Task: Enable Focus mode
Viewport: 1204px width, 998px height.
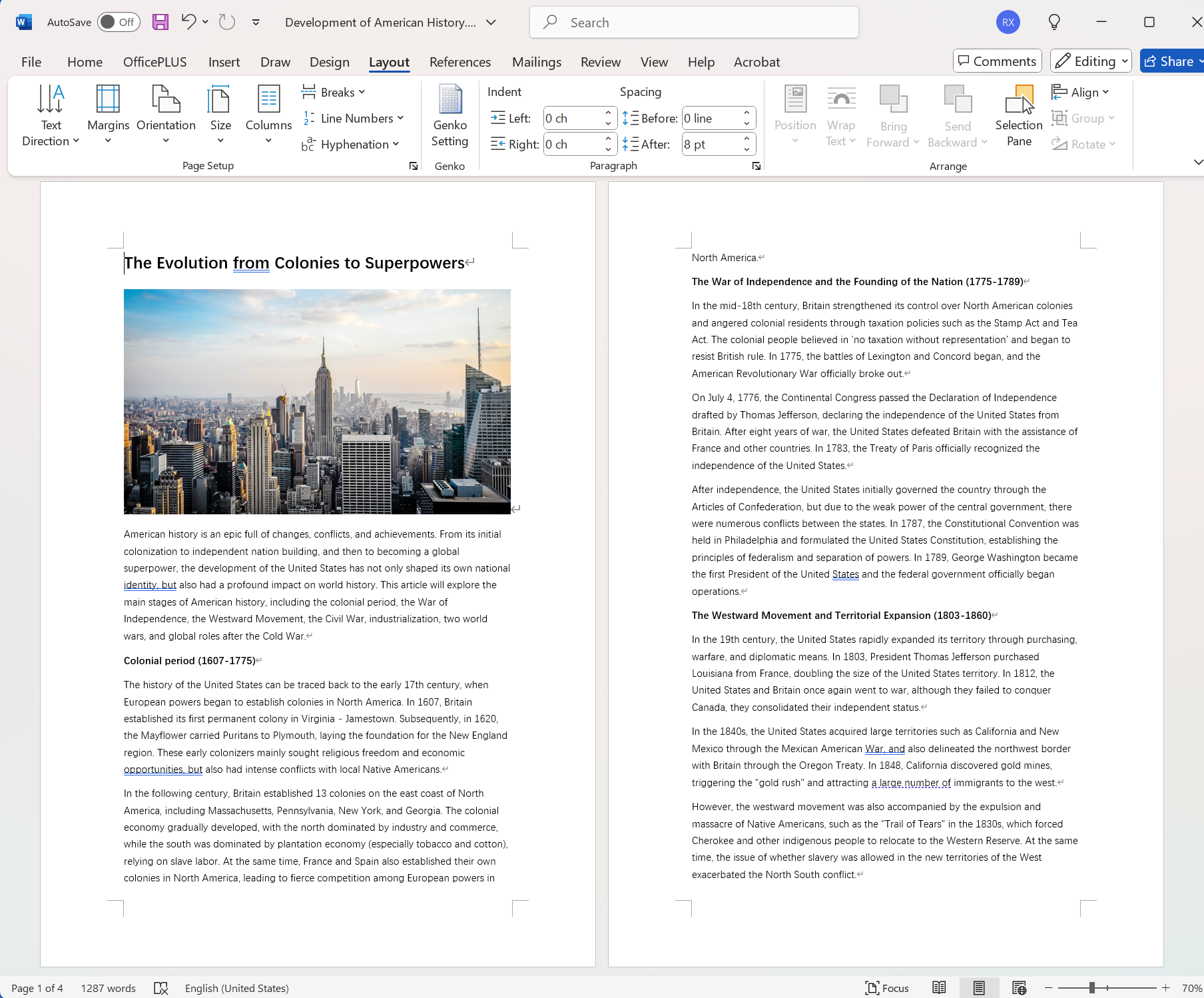Action: click(886, 988)
